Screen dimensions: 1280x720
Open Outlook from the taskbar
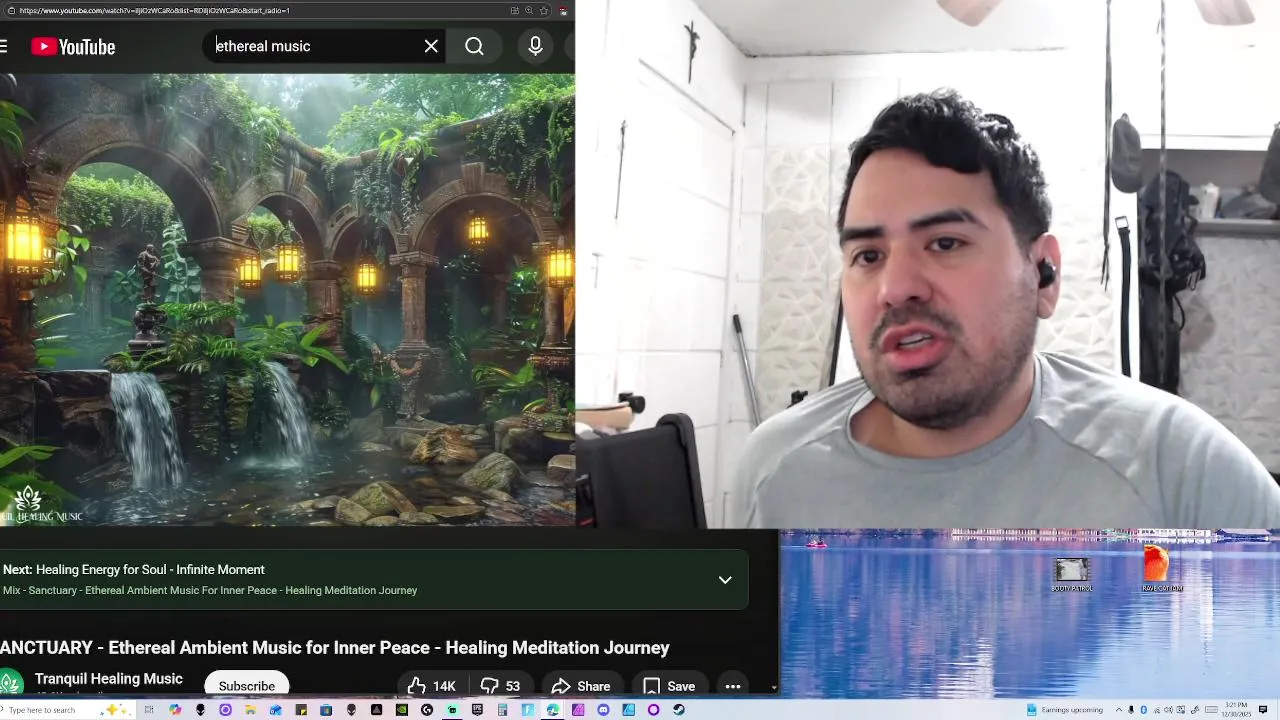[275, 710]
